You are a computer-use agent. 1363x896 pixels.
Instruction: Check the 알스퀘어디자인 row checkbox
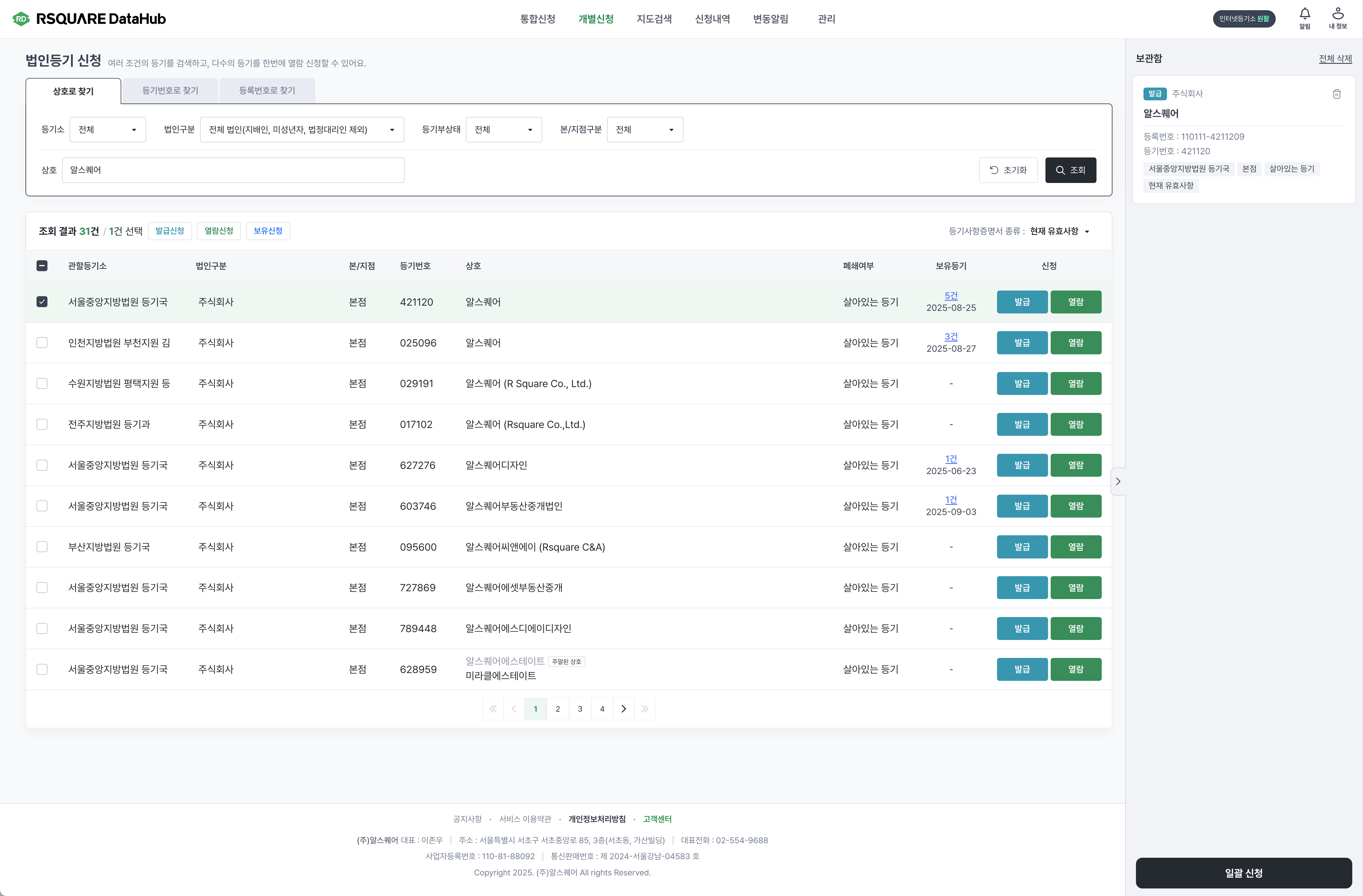[x=42, y=465]
